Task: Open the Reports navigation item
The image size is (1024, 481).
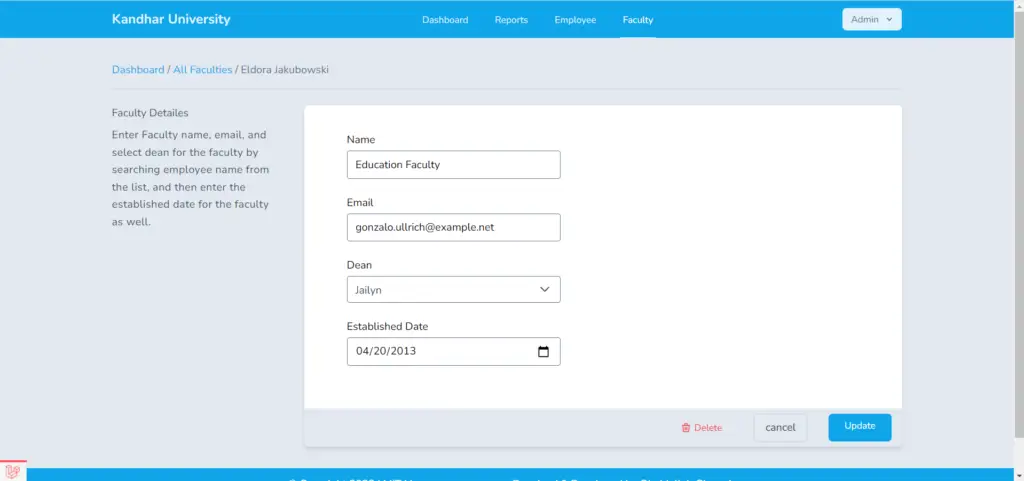Action: coord(511,20)
